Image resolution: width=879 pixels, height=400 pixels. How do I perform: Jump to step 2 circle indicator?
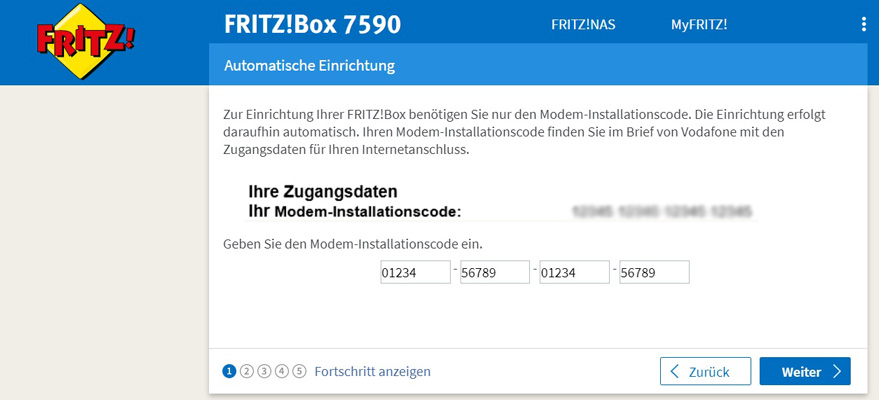click(247, 371)
